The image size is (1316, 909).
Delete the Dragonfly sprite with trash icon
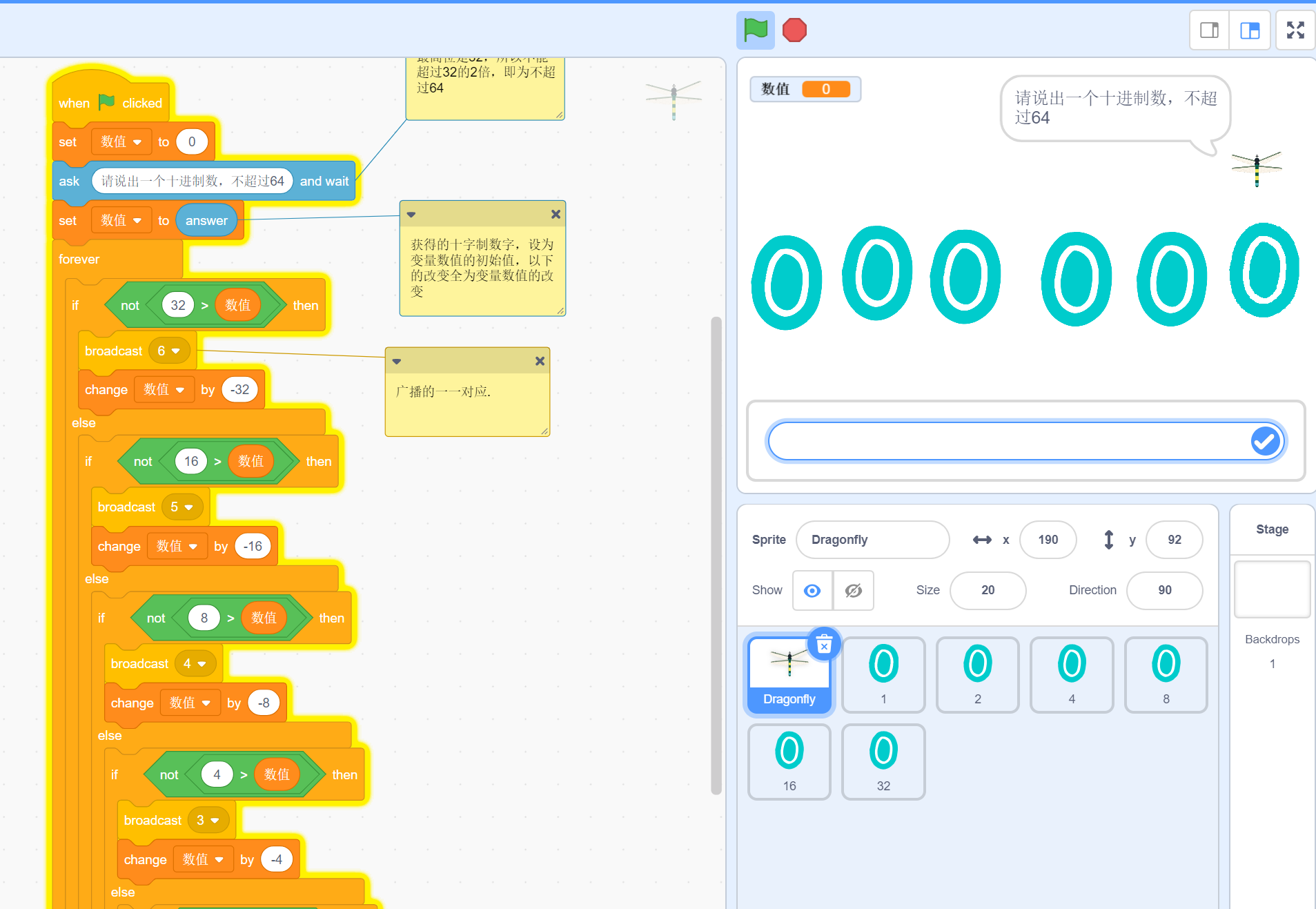(824, 645)
